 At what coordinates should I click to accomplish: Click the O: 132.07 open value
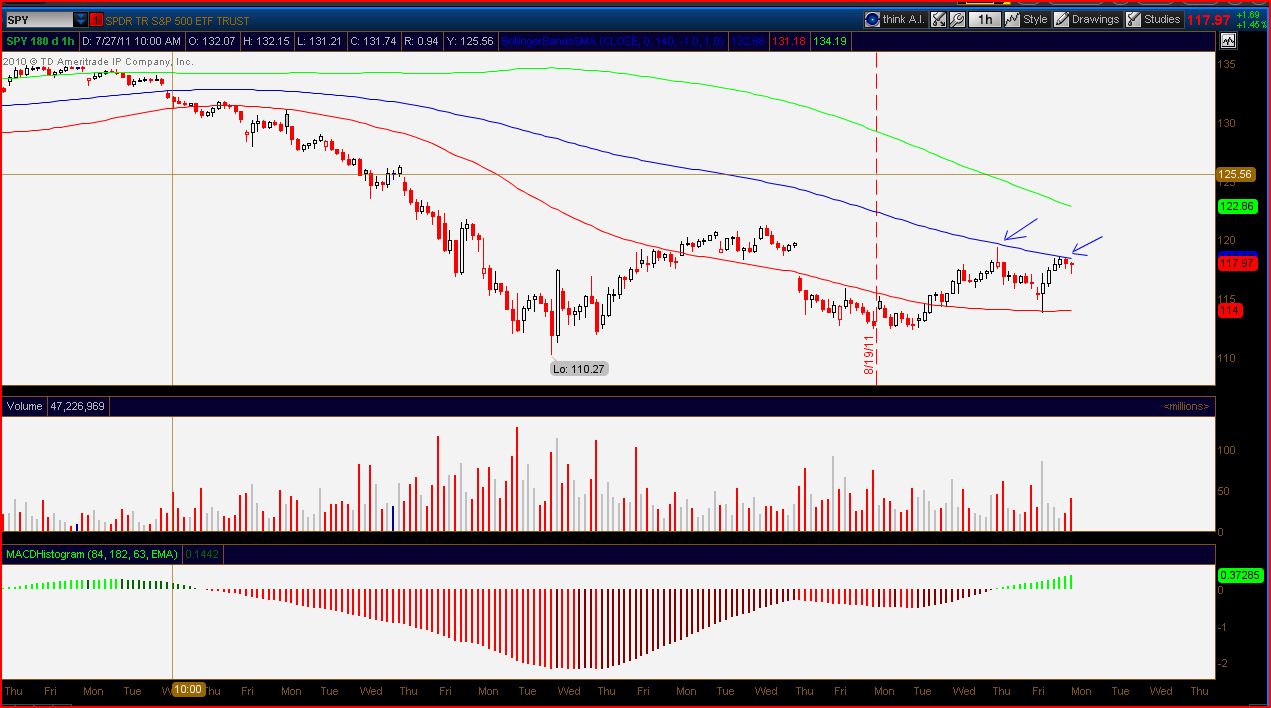pyautogui.click(x=210, y=41)
